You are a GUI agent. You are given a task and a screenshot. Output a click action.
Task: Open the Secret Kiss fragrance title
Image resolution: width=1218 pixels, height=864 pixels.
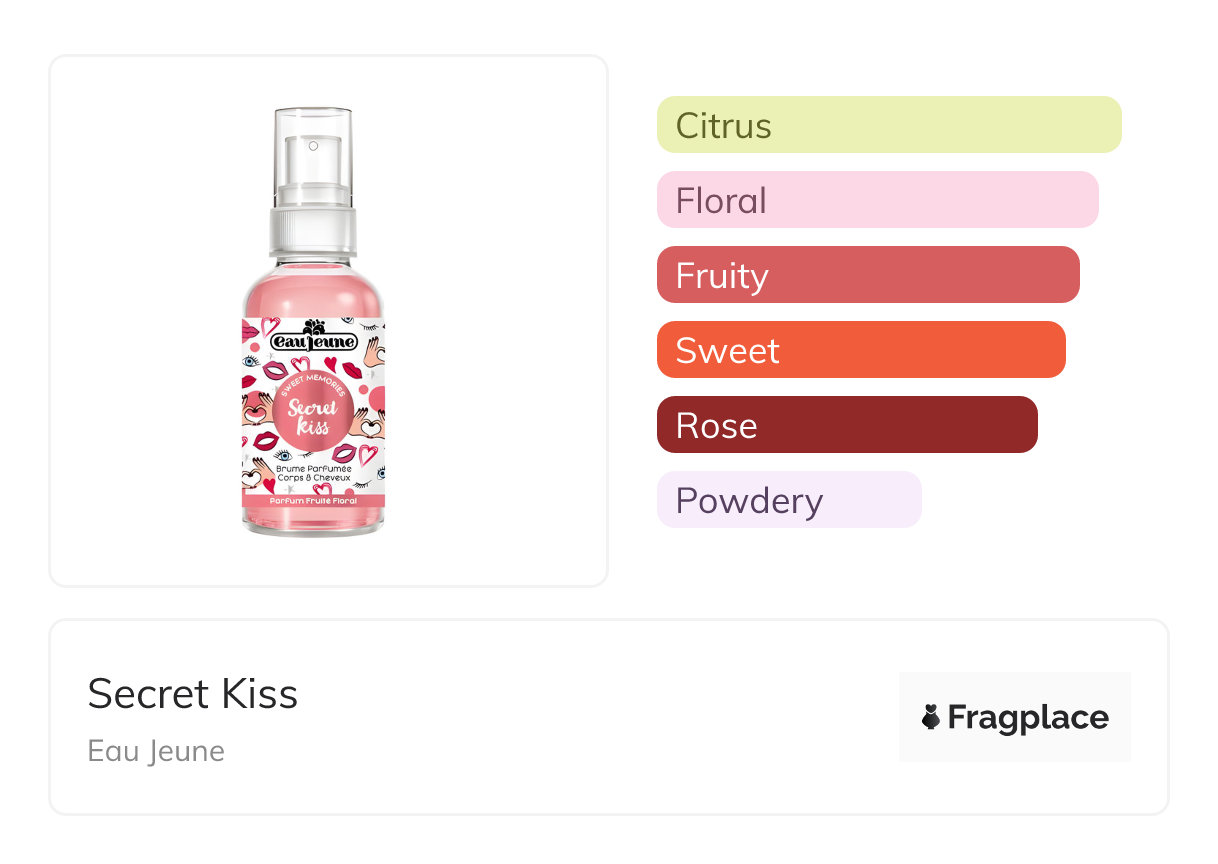pos(193,694)
